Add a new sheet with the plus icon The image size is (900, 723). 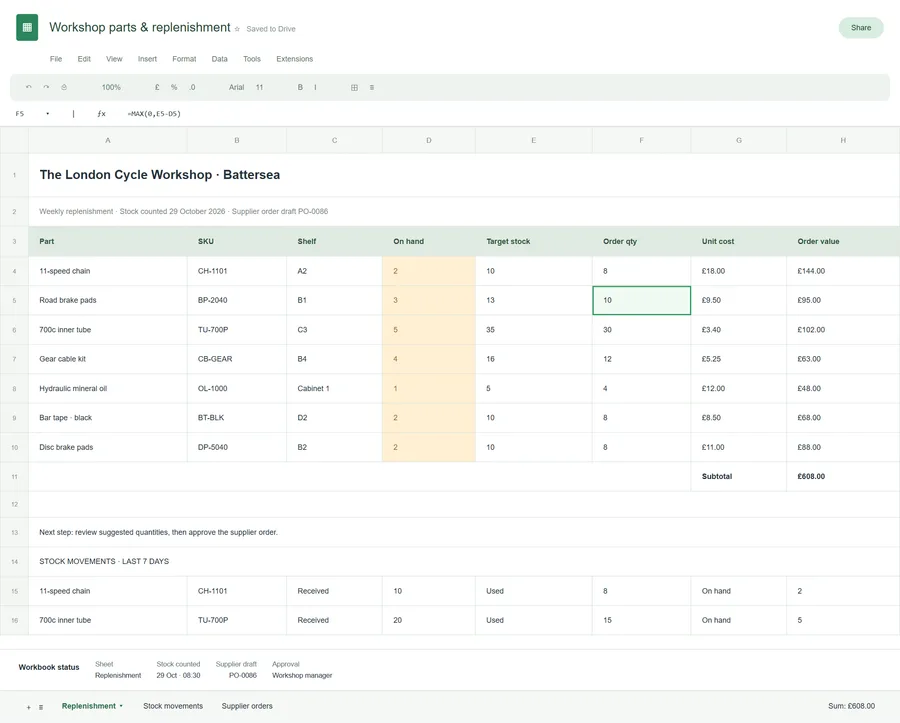[x=29, y=707]
